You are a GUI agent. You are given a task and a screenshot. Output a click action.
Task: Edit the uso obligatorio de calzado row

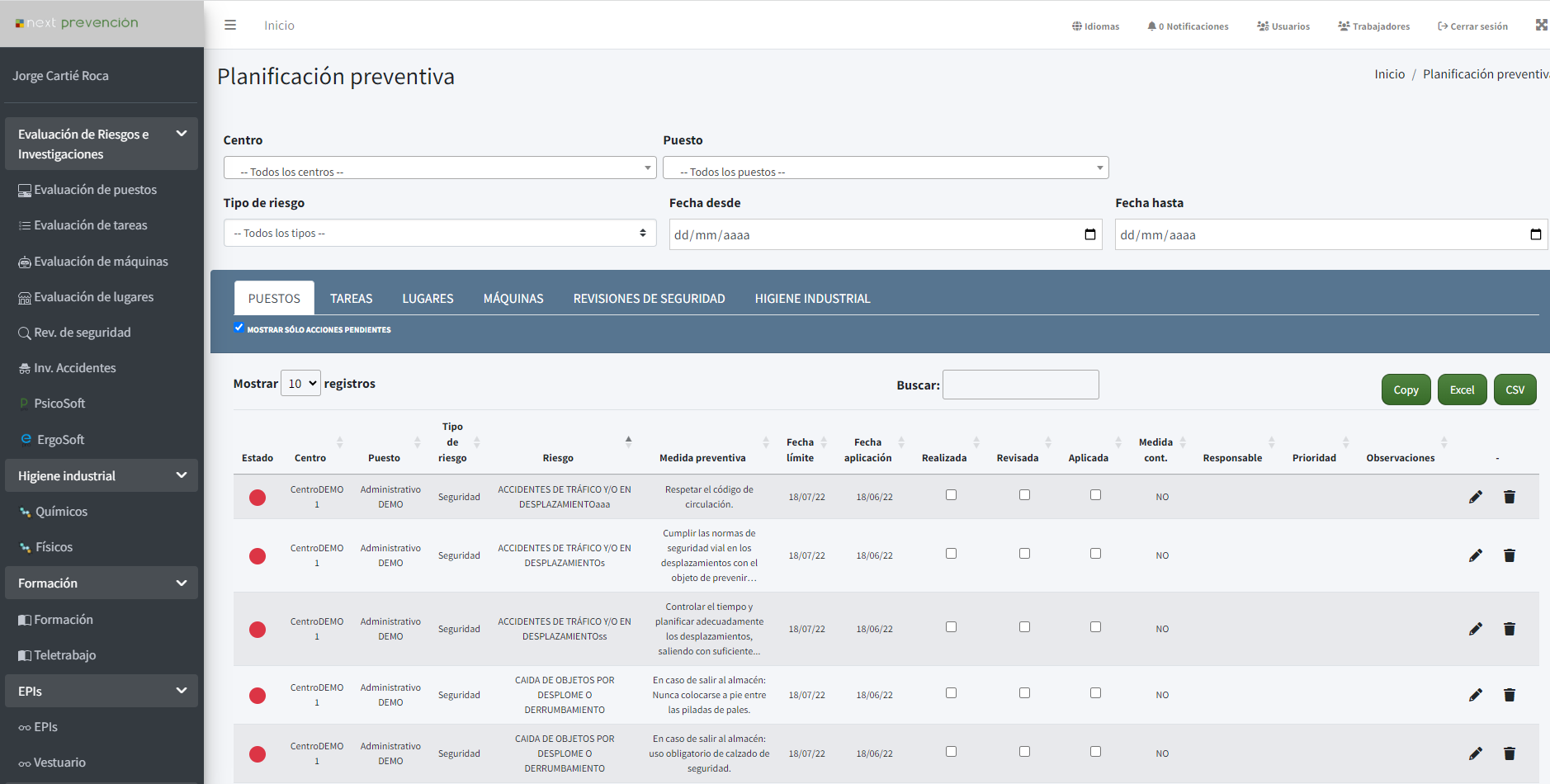coord(1476,753)
